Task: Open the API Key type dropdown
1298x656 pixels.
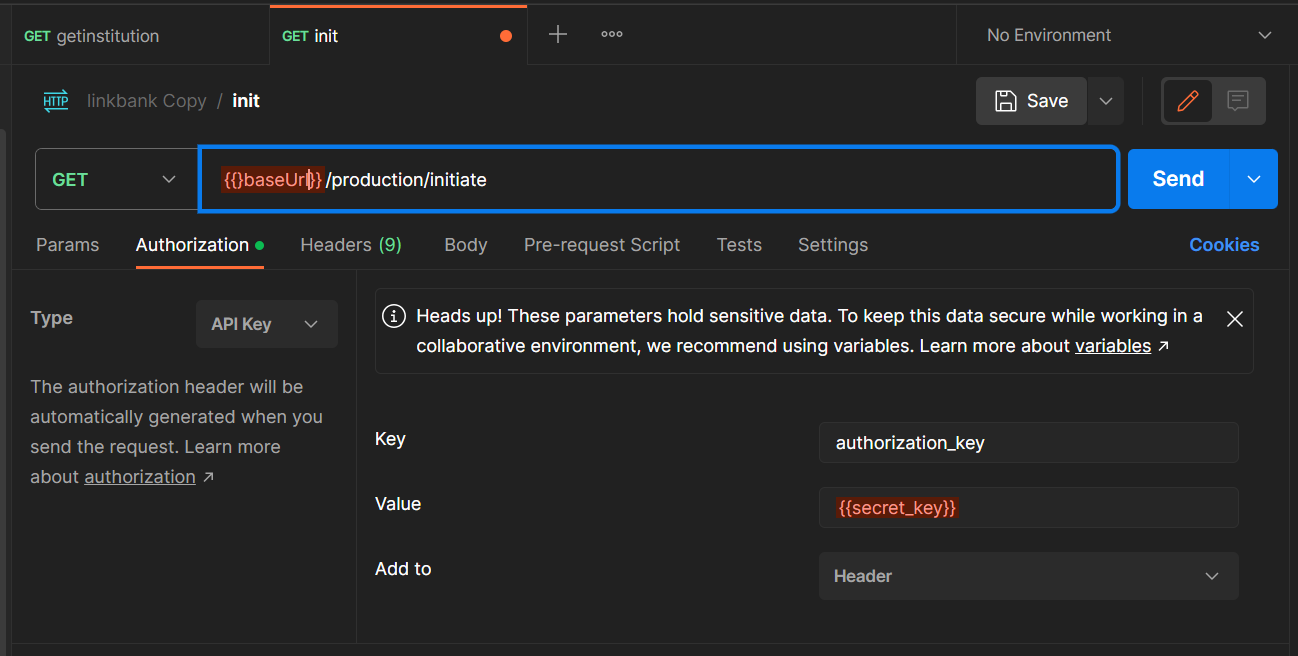Action: [266, 324]
